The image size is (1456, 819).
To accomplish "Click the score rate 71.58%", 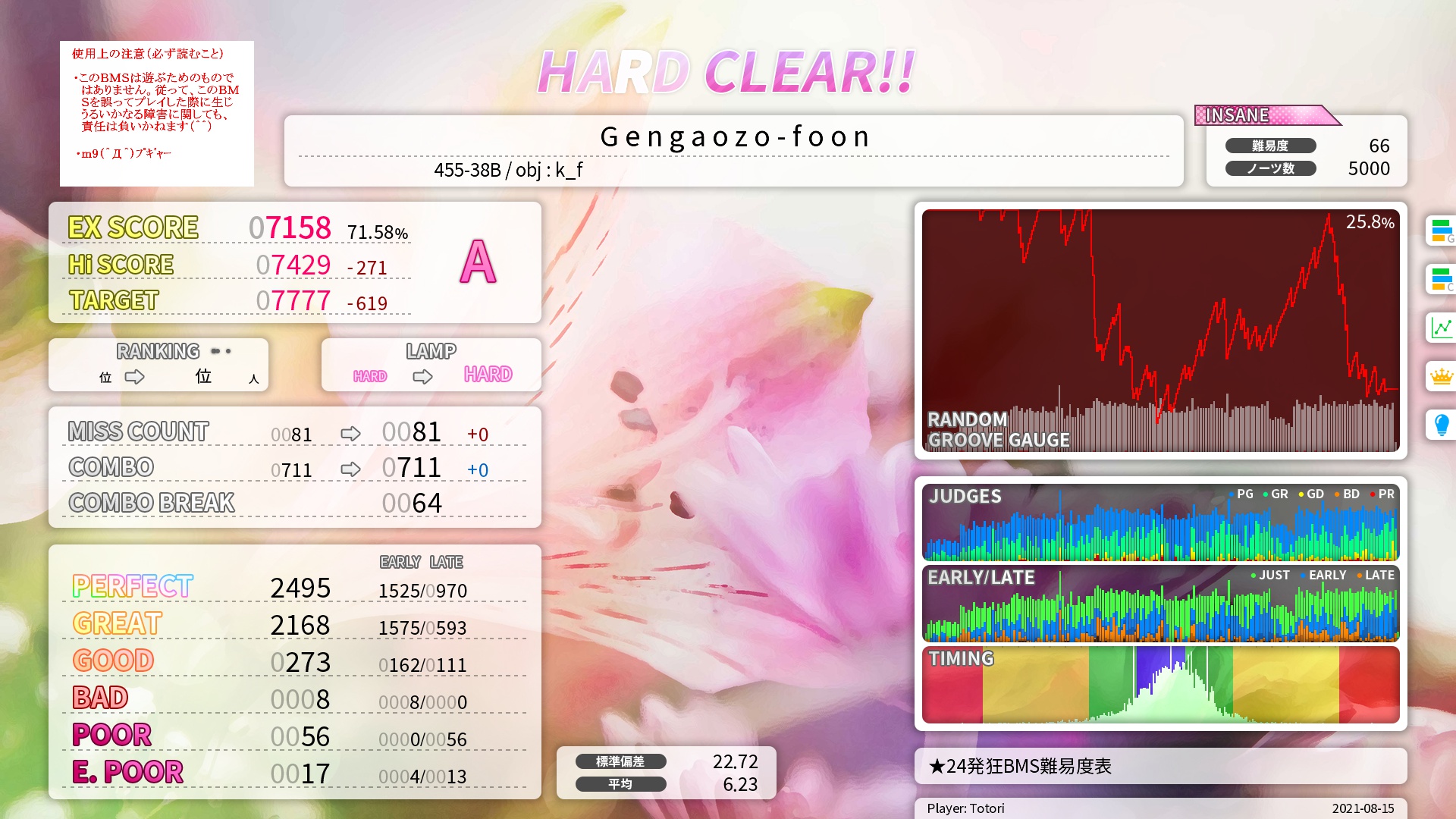I will click(378, 233).
